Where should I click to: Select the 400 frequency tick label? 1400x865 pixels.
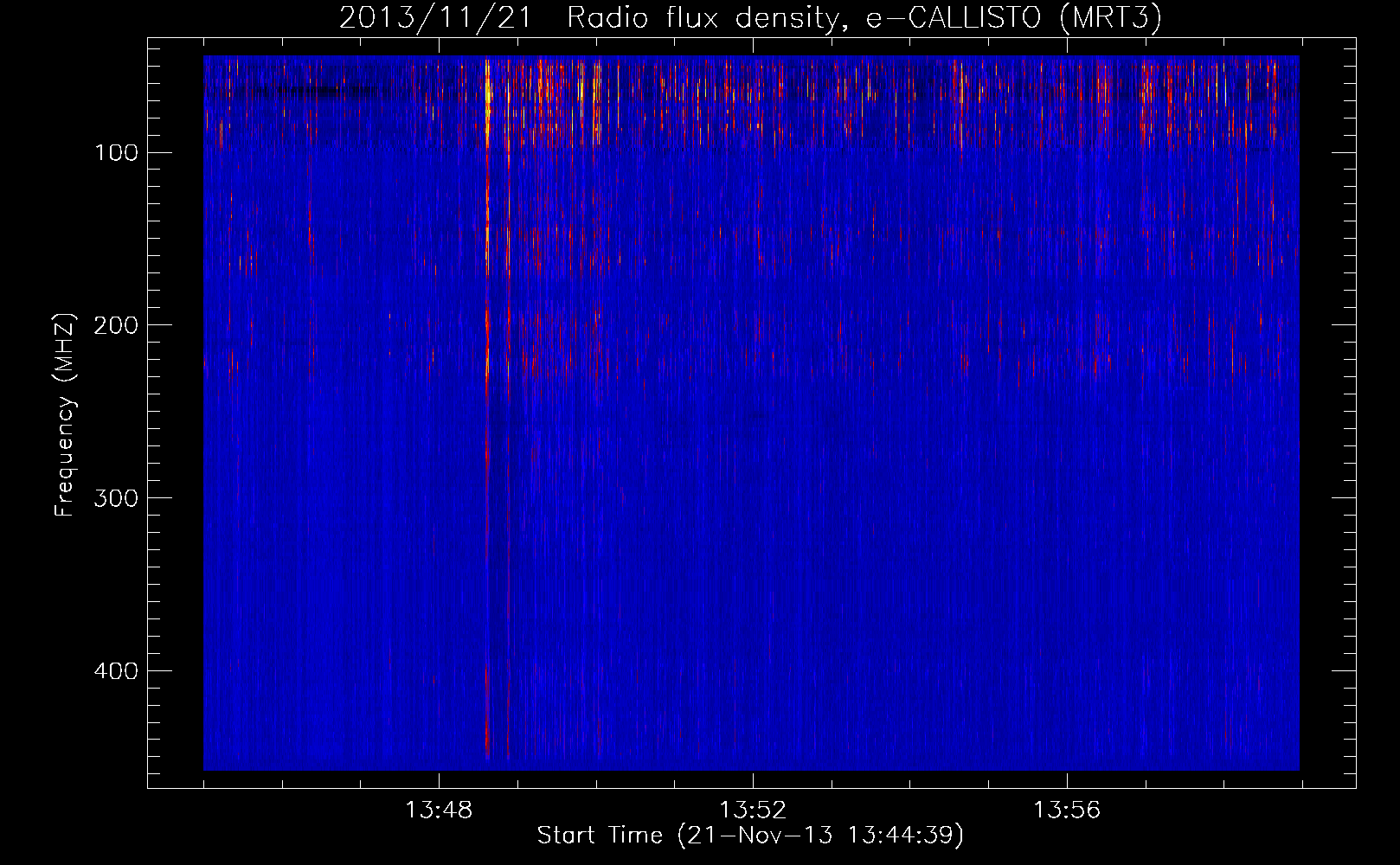tap(116, 671)
